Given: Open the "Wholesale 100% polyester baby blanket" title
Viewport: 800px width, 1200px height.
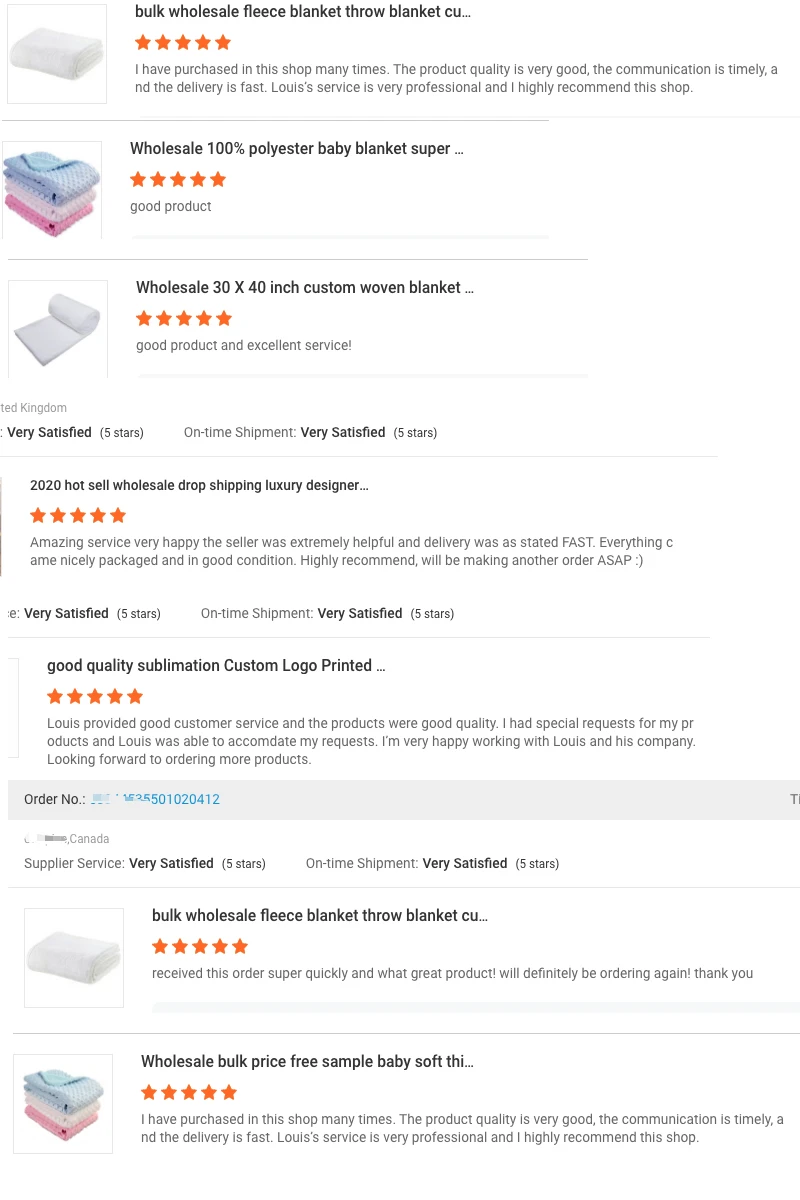Looking at the screenshot, I should click(296, 149).
